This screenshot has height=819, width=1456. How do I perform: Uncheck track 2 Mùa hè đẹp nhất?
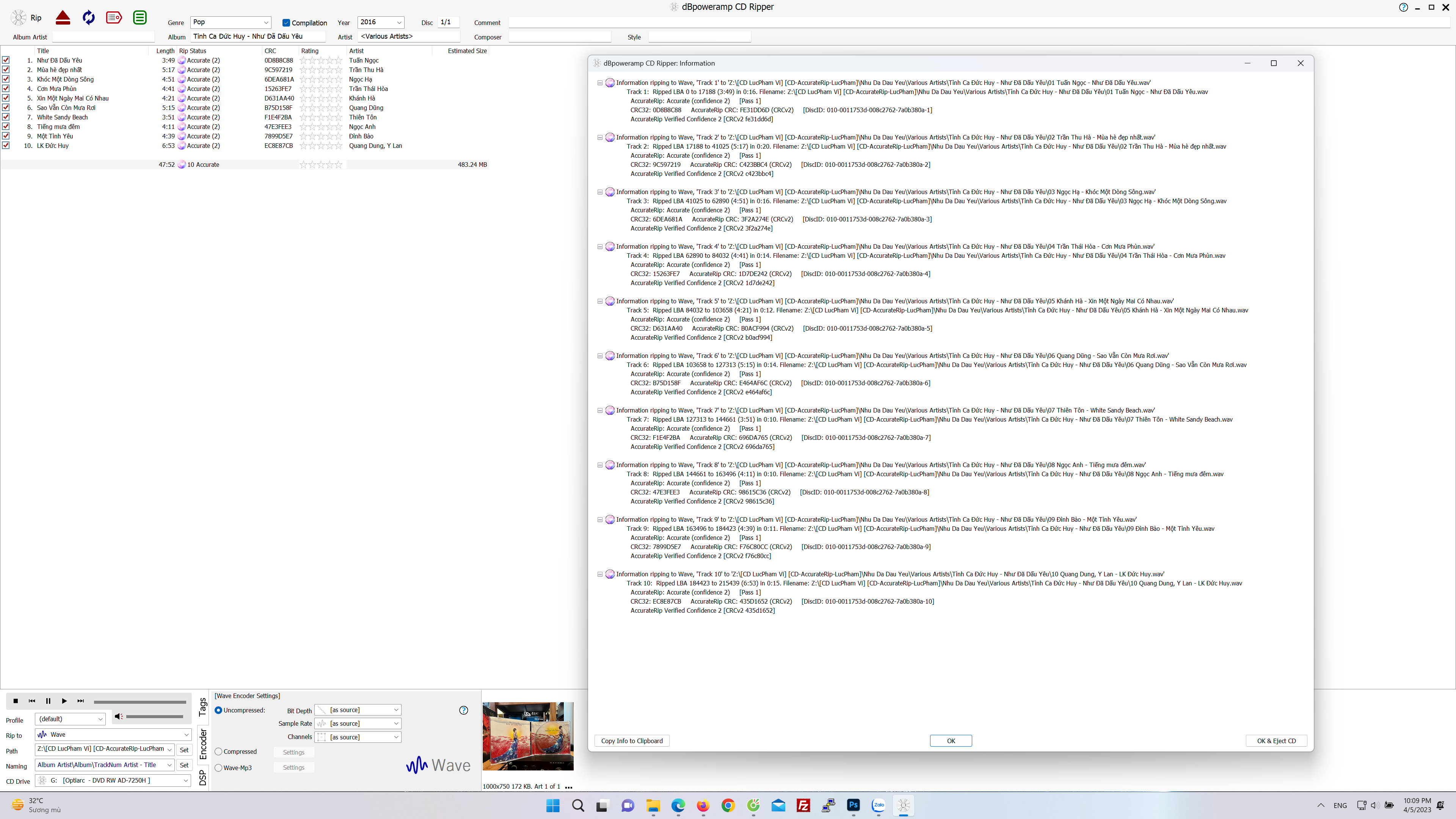[6, 69]
